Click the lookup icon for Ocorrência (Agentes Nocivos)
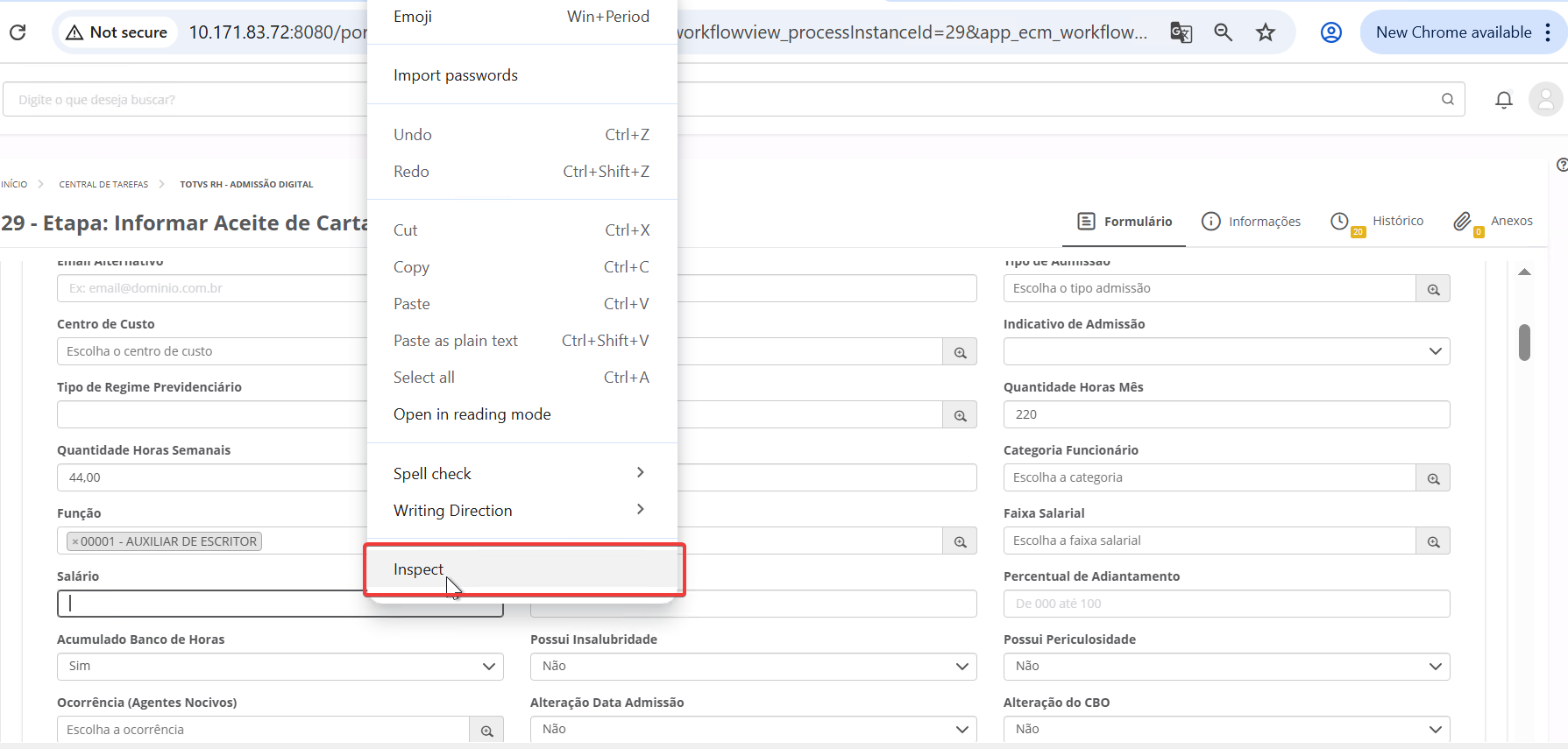This screenshot has height=749, width=1568. click(x=486, y=730)
